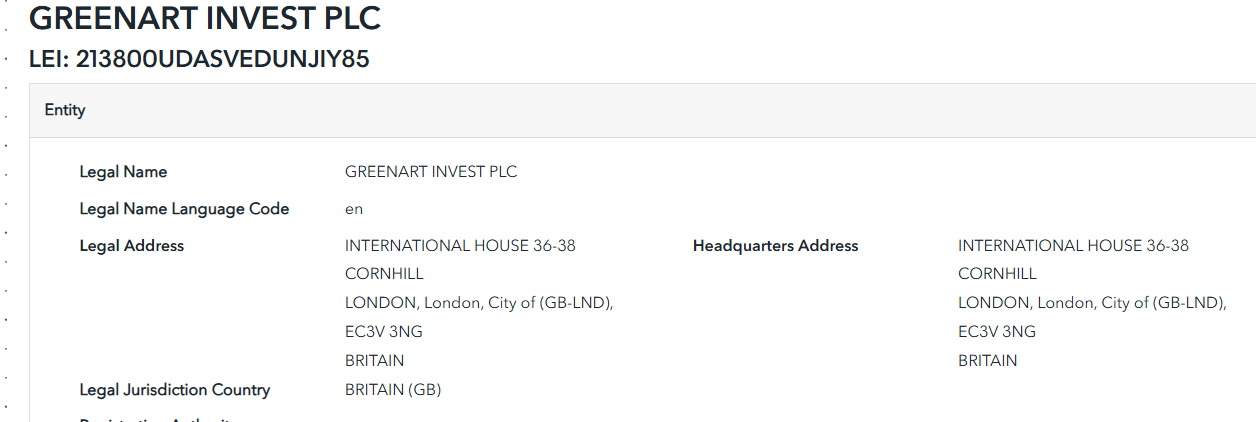
Task: Click the Legal Jurisdiction Country label
Action: (x=175, y=390)
